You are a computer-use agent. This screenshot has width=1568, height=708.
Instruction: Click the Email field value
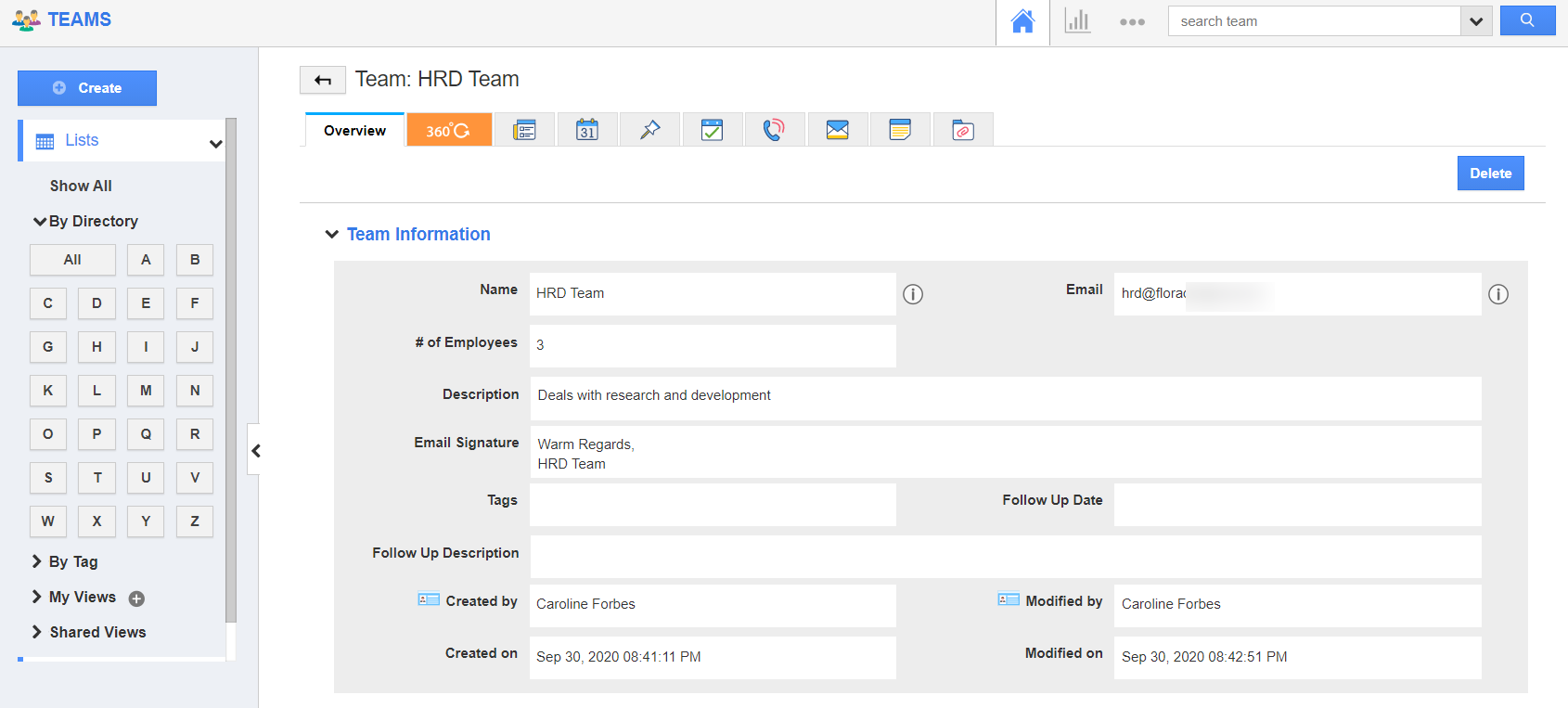[x=1297, y=293]
